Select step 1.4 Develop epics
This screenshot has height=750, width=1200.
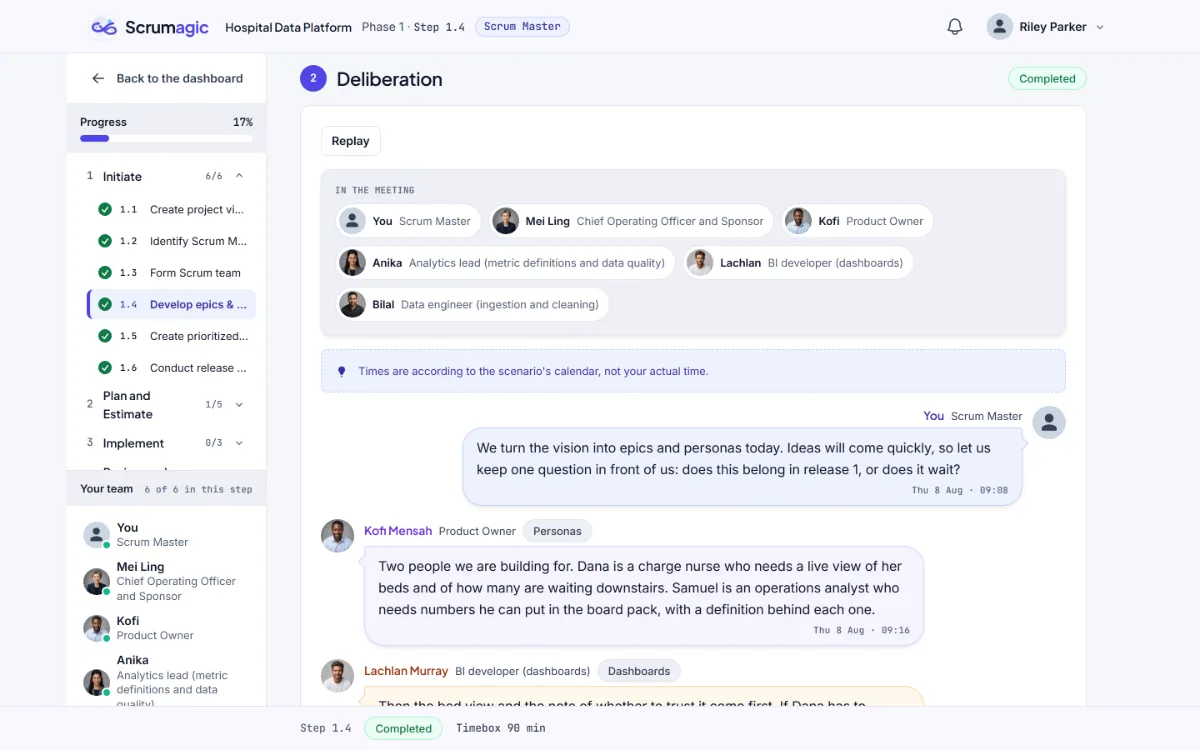click(x=171, y=305)
